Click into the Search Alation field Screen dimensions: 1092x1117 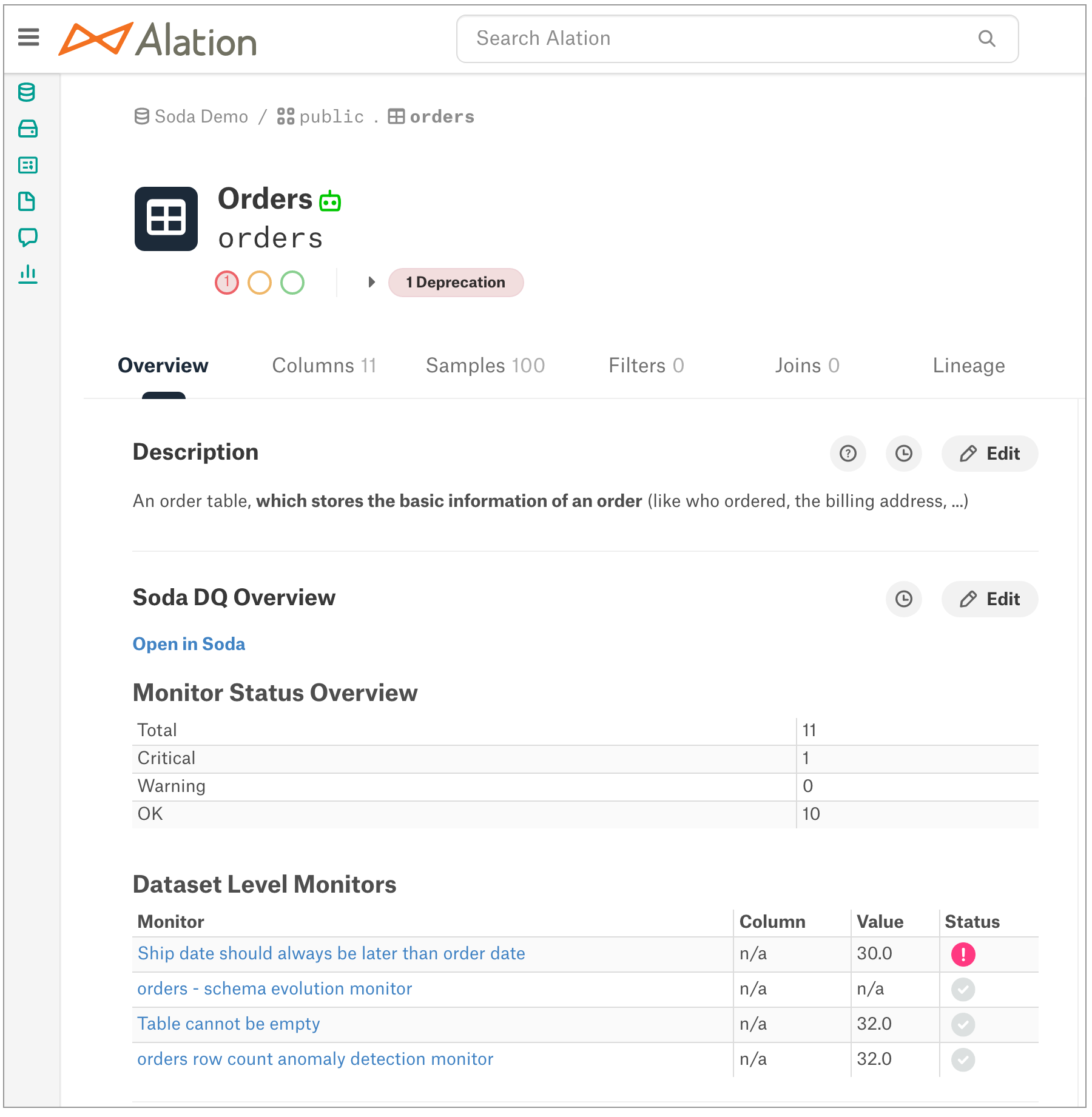pos(737,39)
